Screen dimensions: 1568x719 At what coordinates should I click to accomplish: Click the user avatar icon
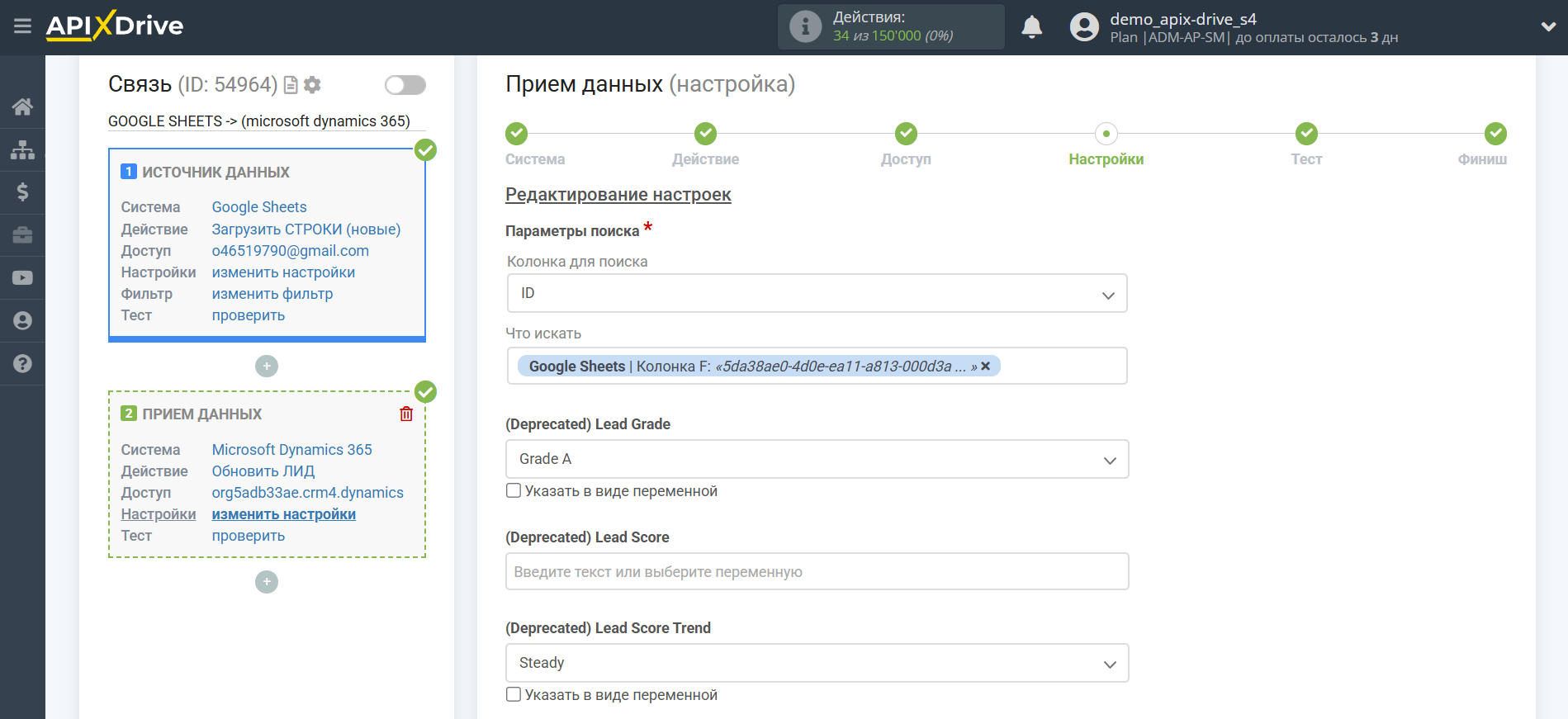click(1084, 27)
